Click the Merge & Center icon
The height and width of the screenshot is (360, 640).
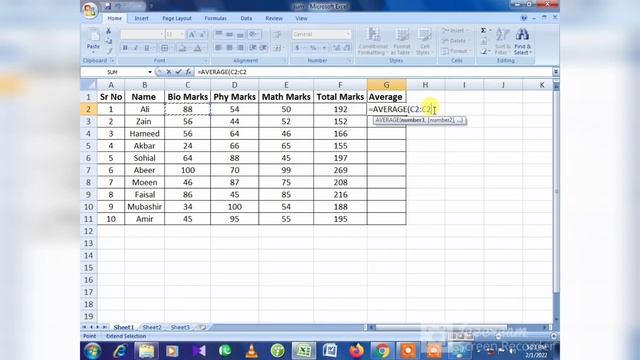coord(277,48)
